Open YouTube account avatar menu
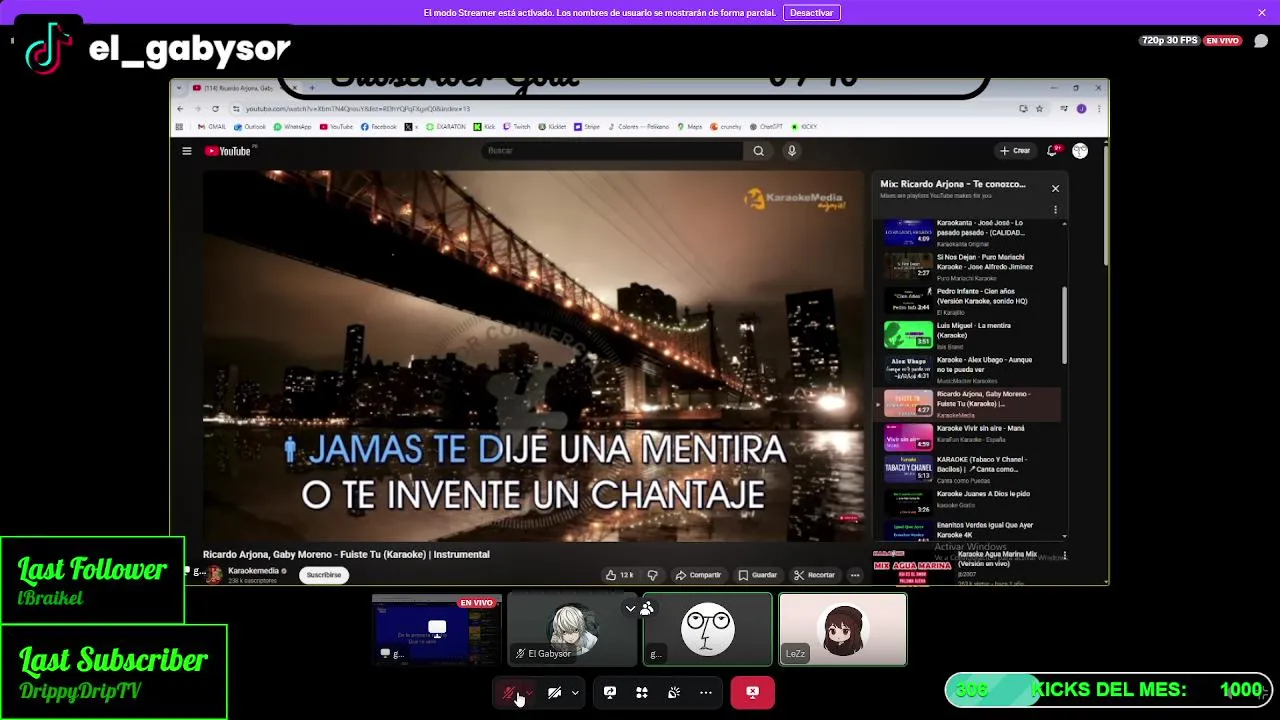The image size is (1280, 720). [1080, 151]
